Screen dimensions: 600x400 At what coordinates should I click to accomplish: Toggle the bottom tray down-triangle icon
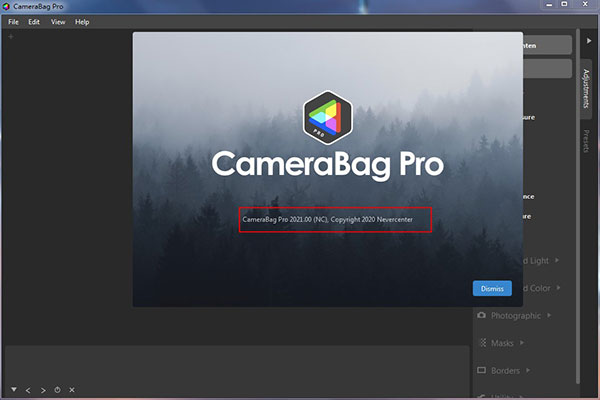tap(14, 390)
